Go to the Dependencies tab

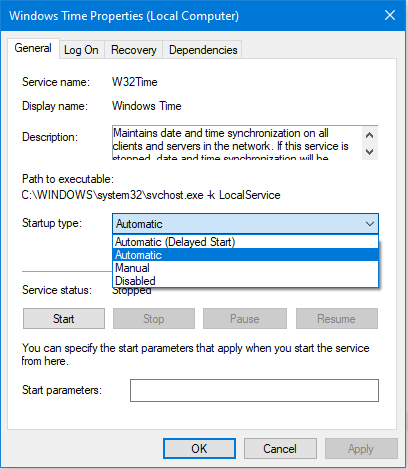[x=203, y=50]
